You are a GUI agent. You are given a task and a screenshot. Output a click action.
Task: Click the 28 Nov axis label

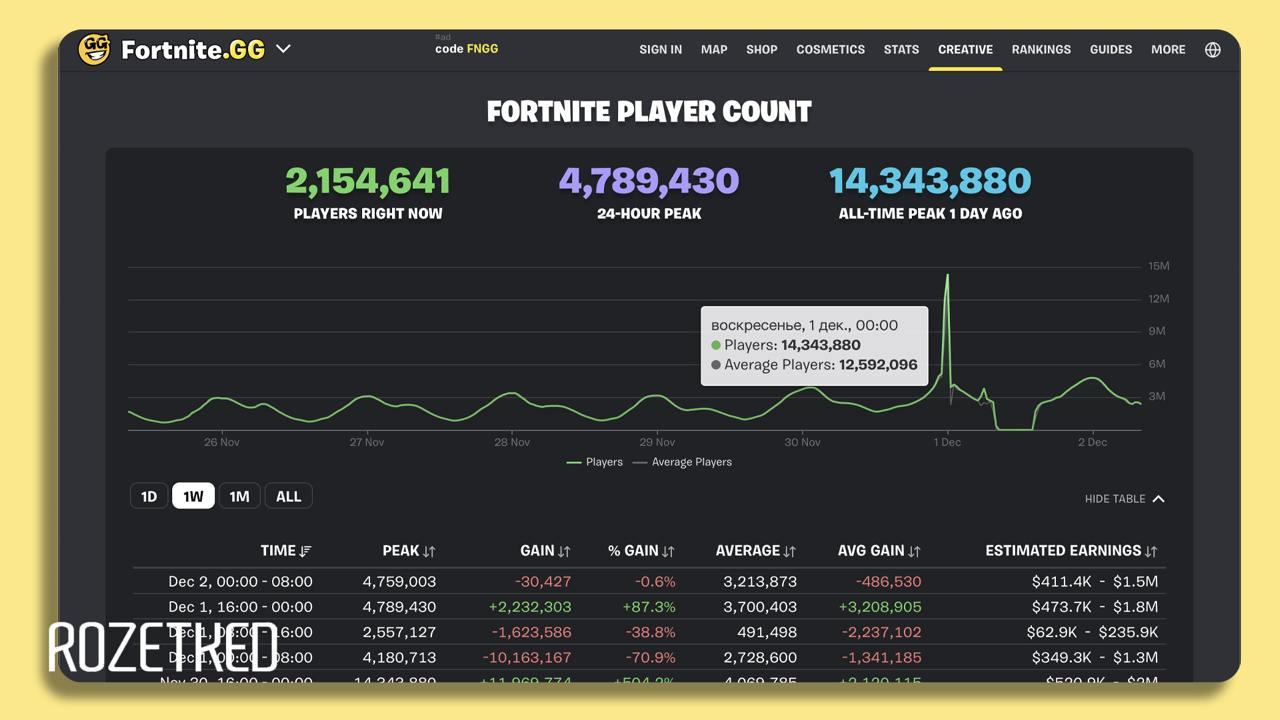512,442
